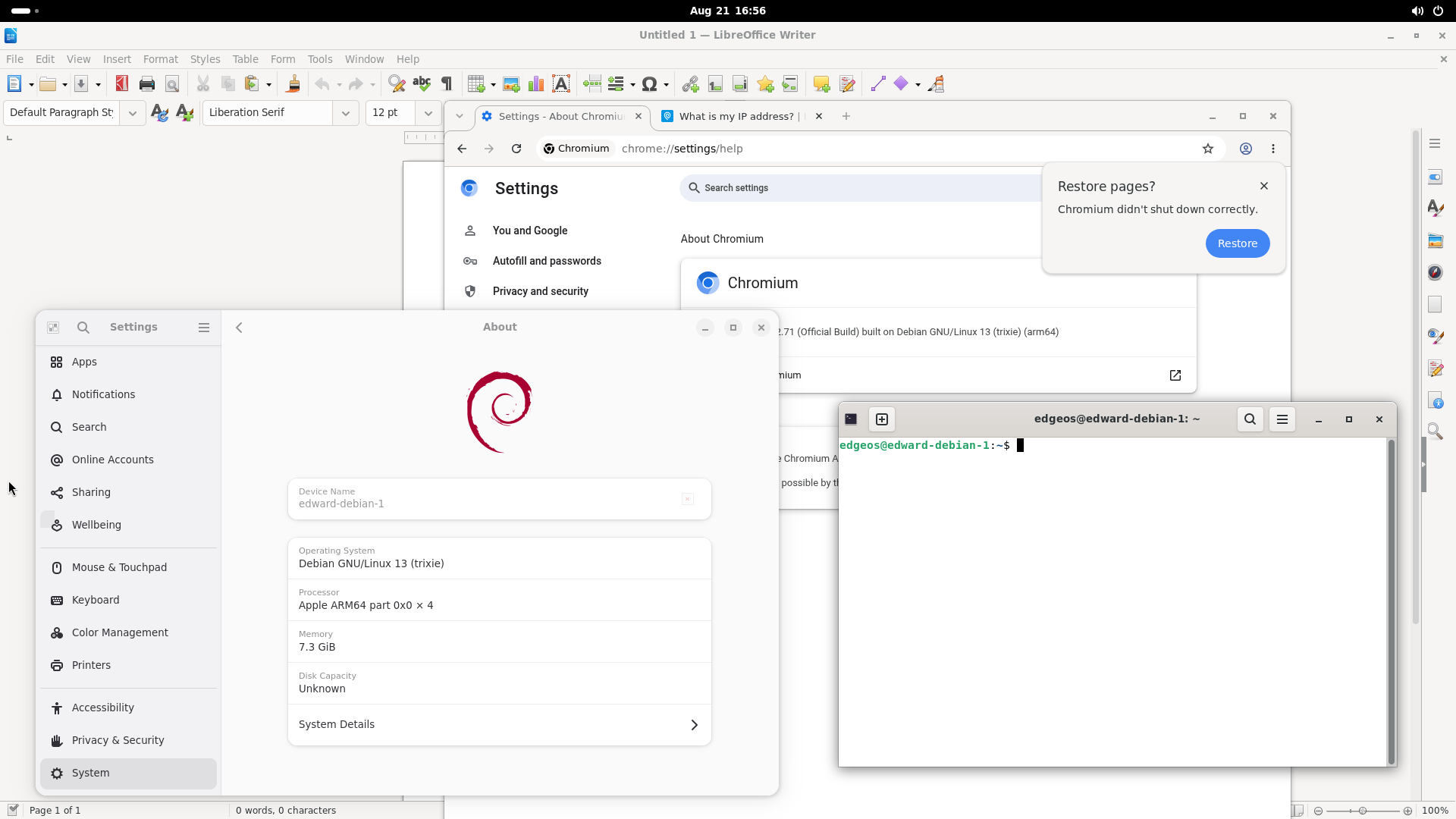Open Insert menu in Writer
The height and width of the screenshot is (819, 1456).
click(117, 59)
